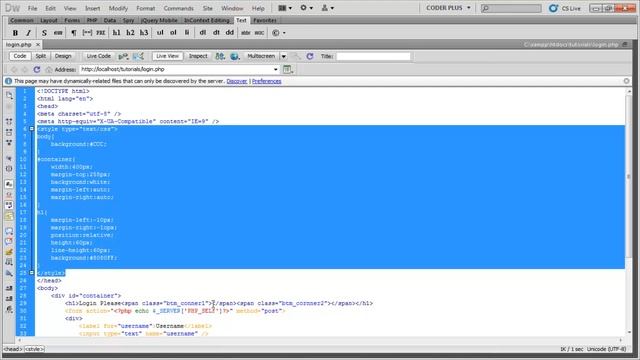Click Wrap Tag in coding toolbar
Viewport: 640px width, 360px height.
(x=9, y=252)
